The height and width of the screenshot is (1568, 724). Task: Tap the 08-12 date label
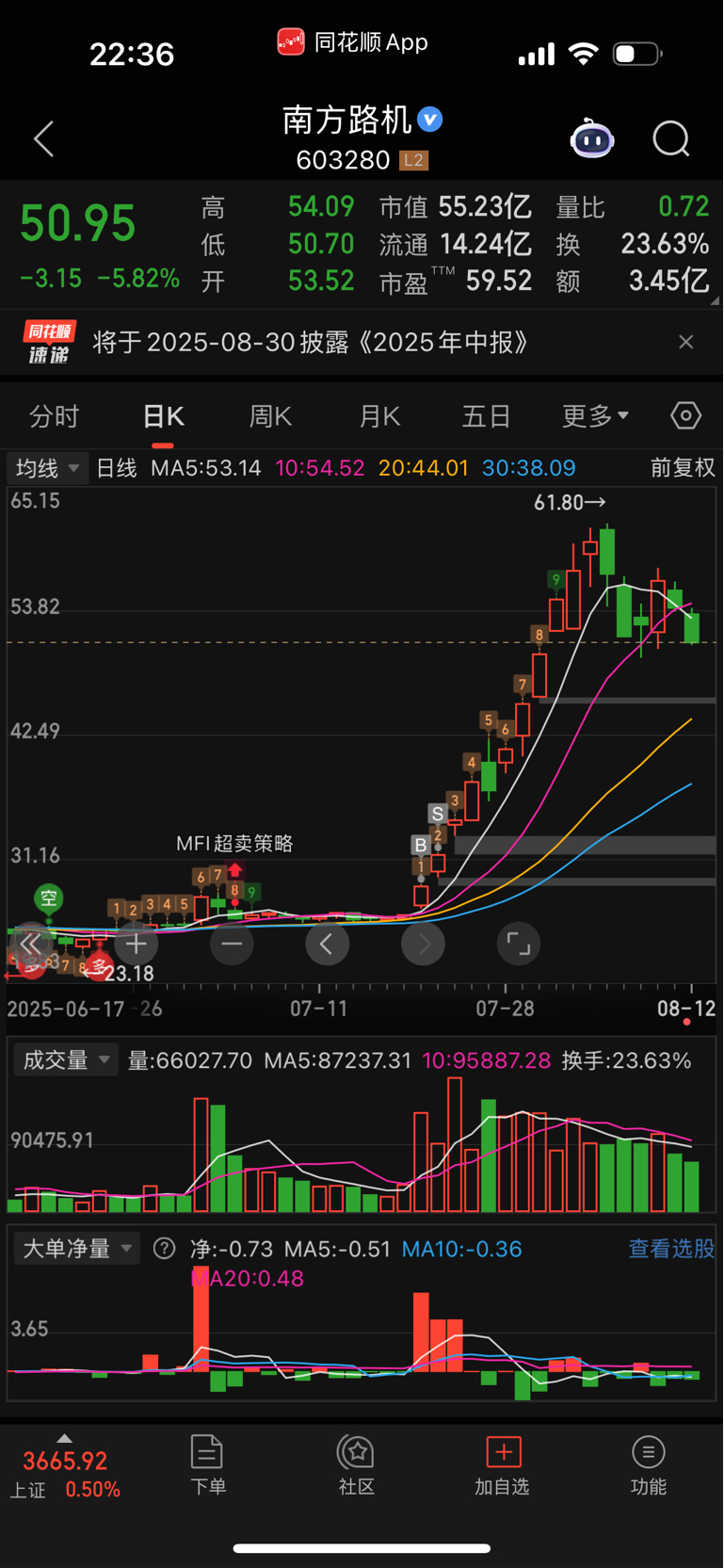[686, 1009]
